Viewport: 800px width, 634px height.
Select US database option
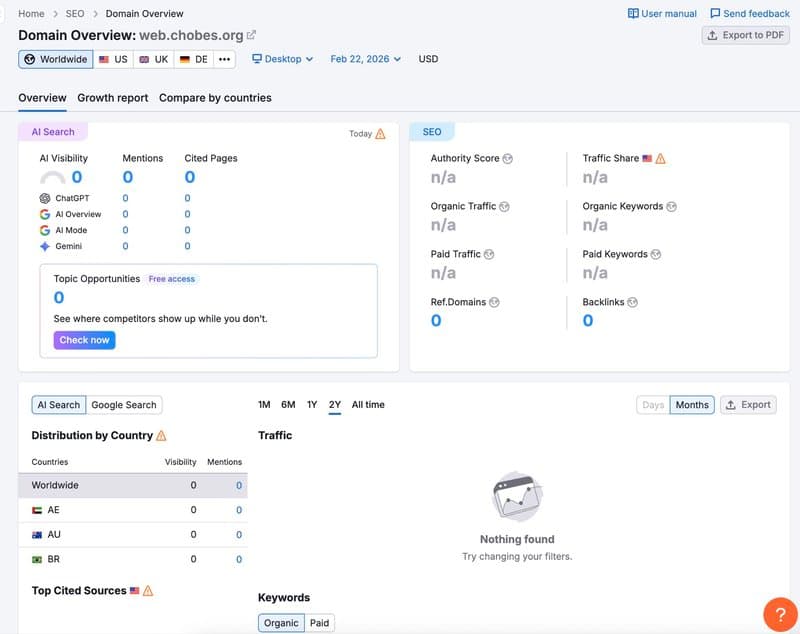point(113,59)
